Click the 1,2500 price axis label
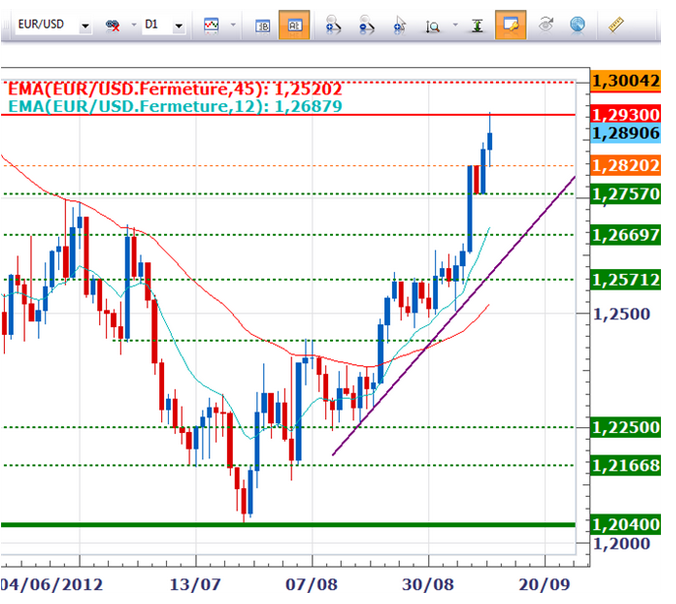This screenshot has width=676, height=604. (622, 314)
